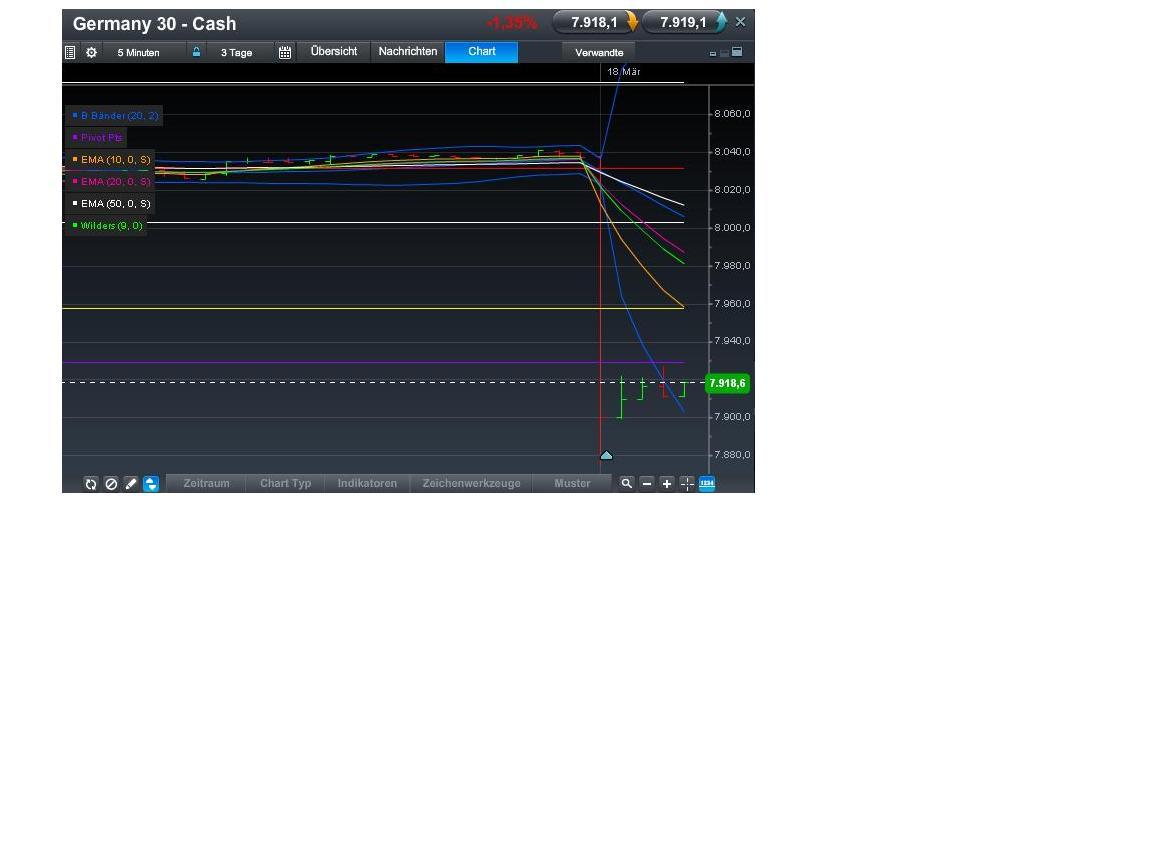Screen dimensions: 1152x864
Task: Select the pencil drawing icon
Action: pos(131,483)
